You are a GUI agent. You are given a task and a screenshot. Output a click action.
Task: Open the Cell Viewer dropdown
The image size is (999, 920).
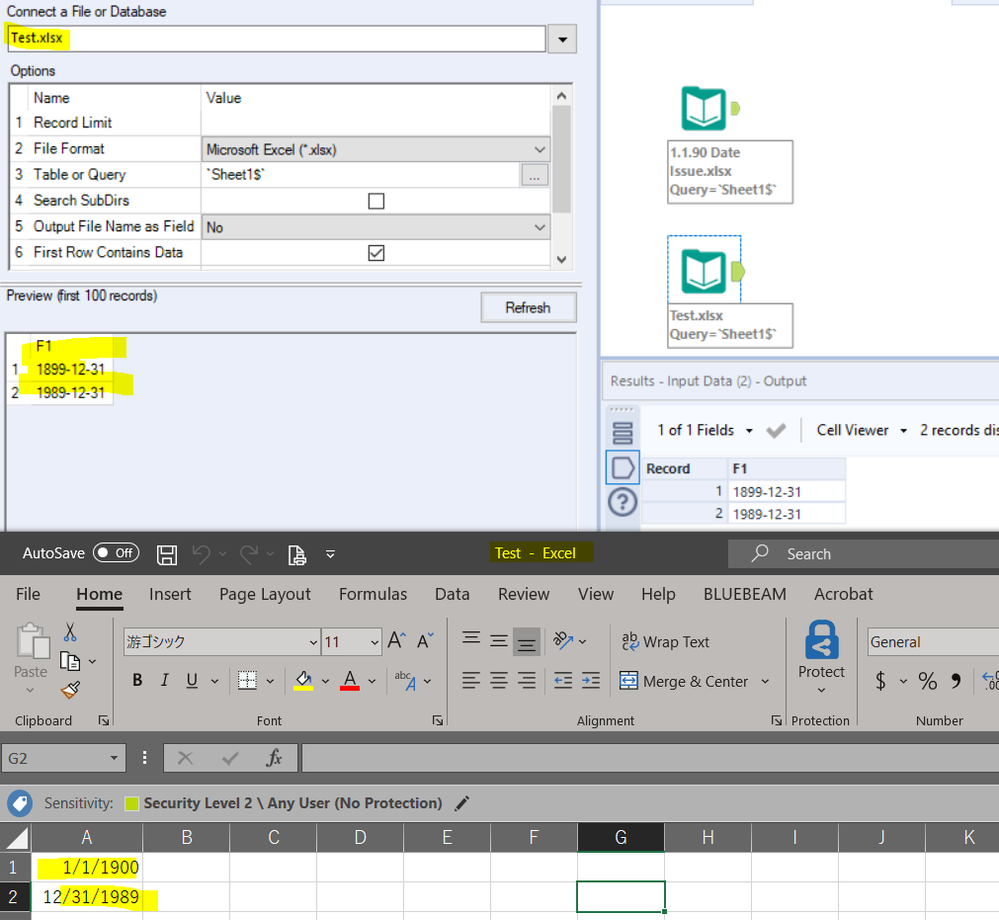[x=903, y=431]
